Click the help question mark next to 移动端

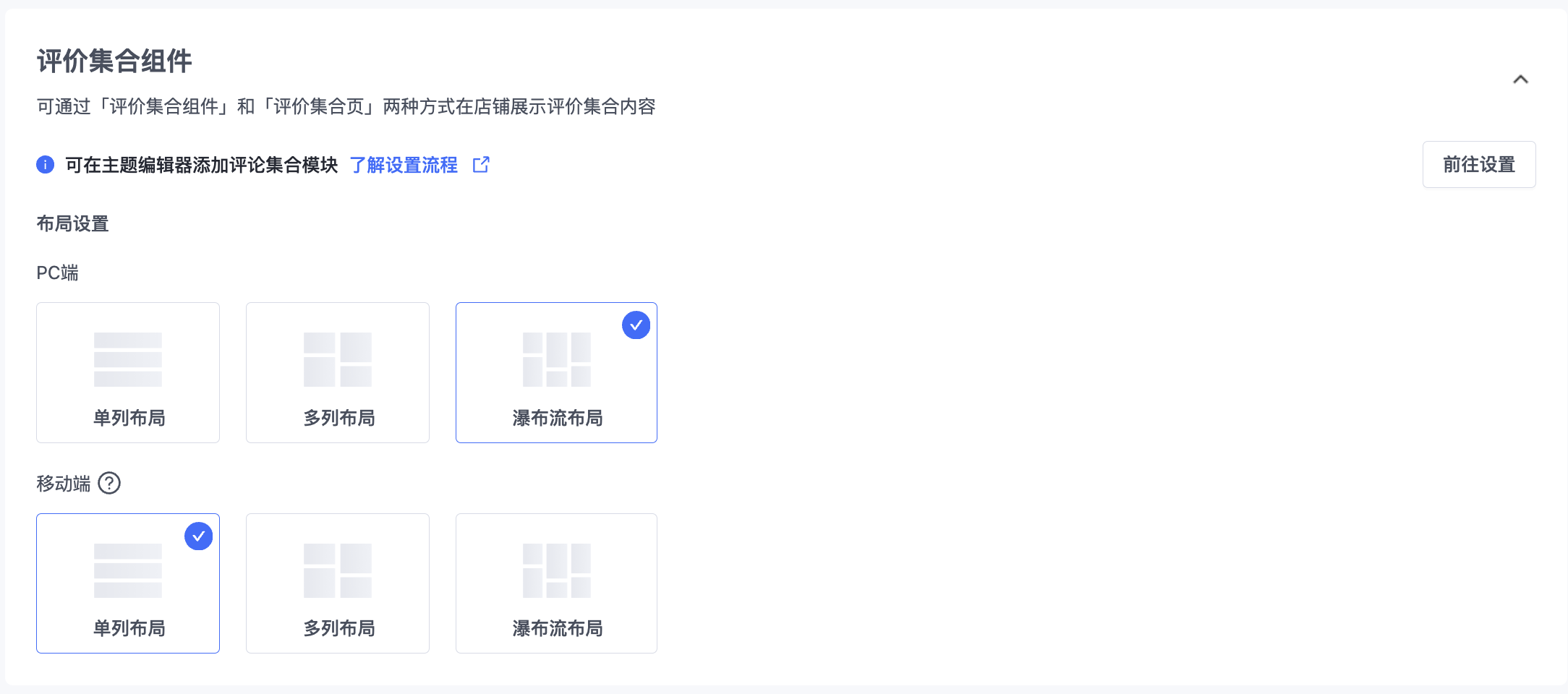click(x=109, y=483)
